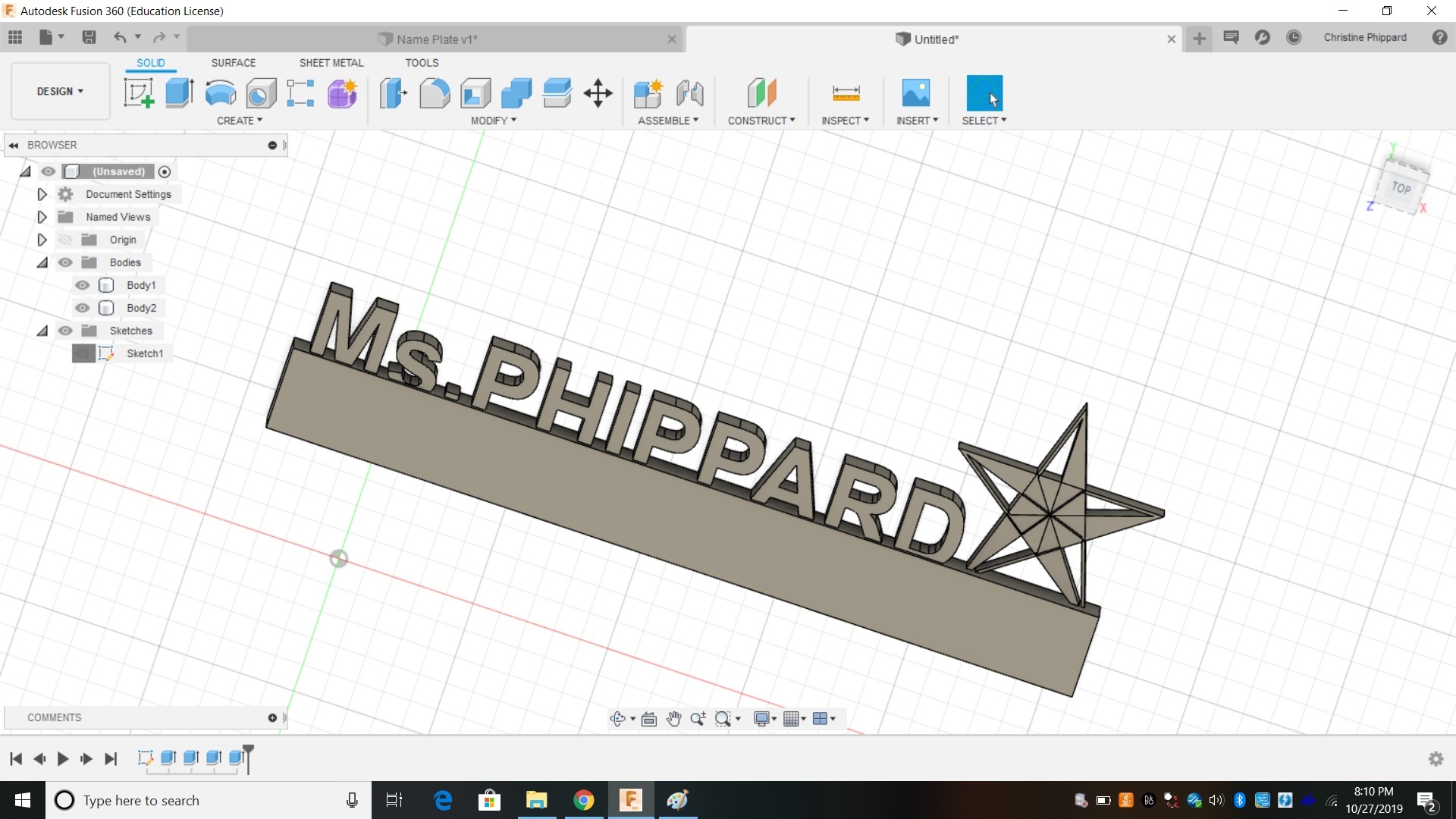1456x819 pixels.
Task: Play the design timeline
Action: [x=63, y=758]
